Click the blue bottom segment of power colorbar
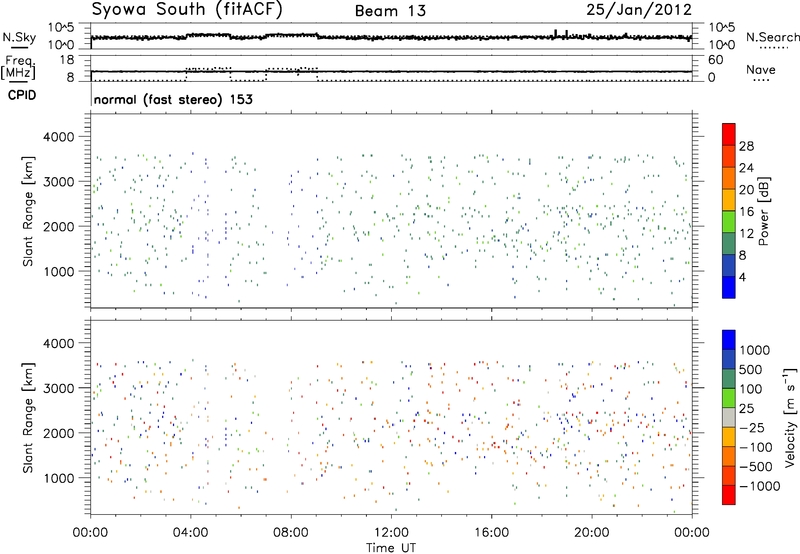The height and width of the screenshot is (554, 800). 729,287
